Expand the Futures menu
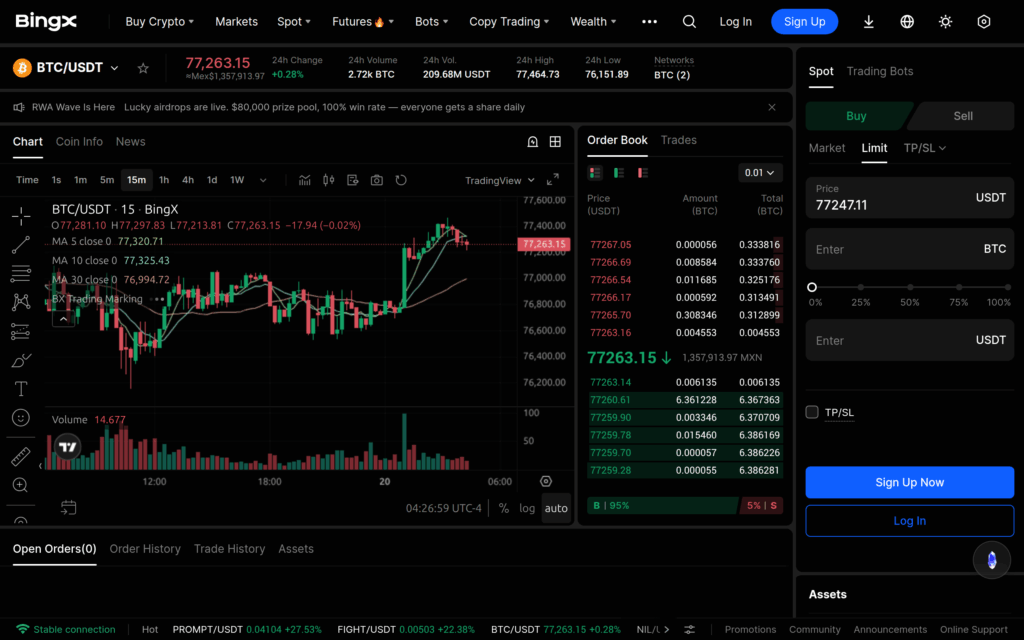The image size is (1024, 640). click(362, 22)
